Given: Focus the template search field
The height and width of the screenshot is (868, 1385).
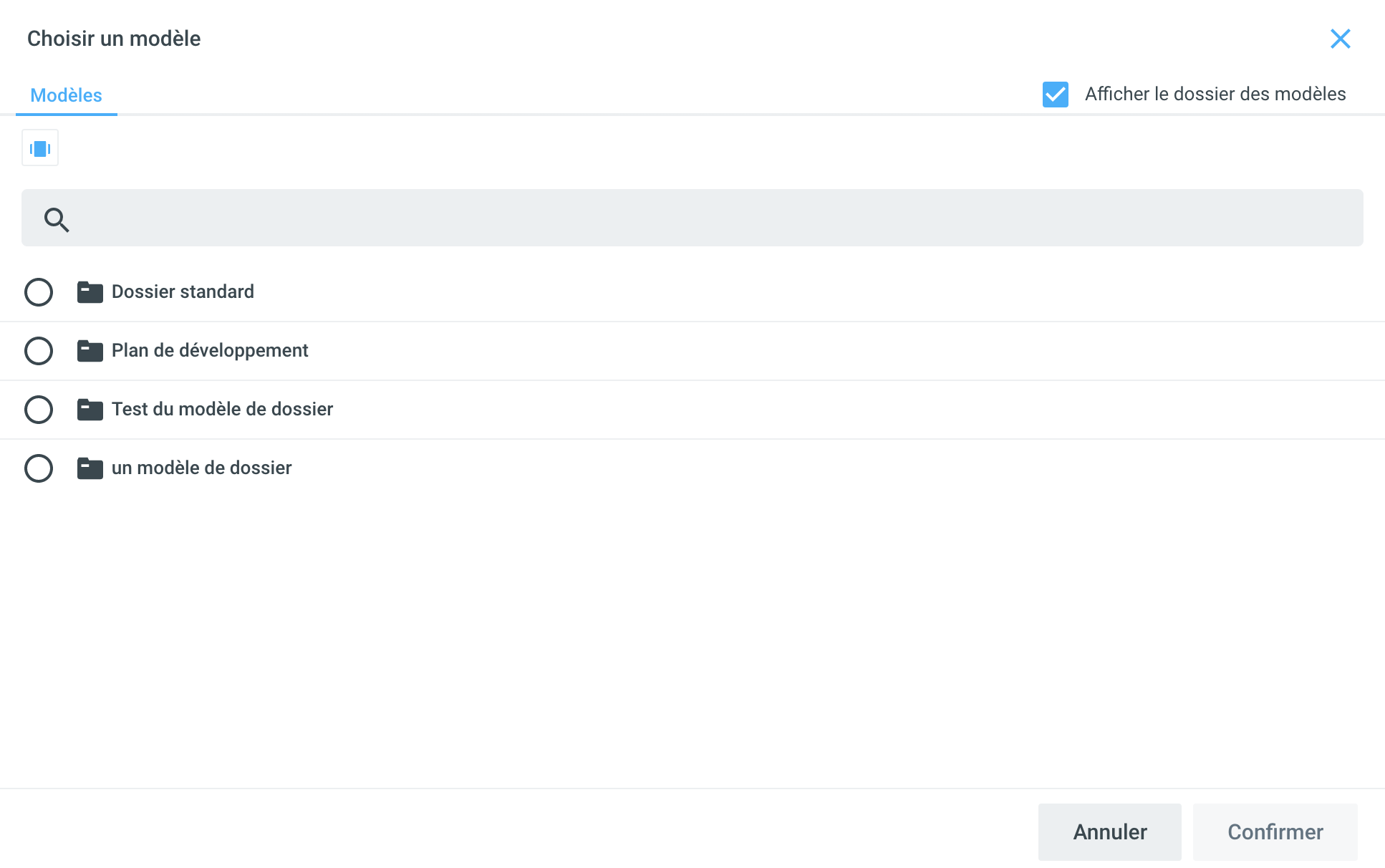Looking at the screenshot, I should pos(716,218).
